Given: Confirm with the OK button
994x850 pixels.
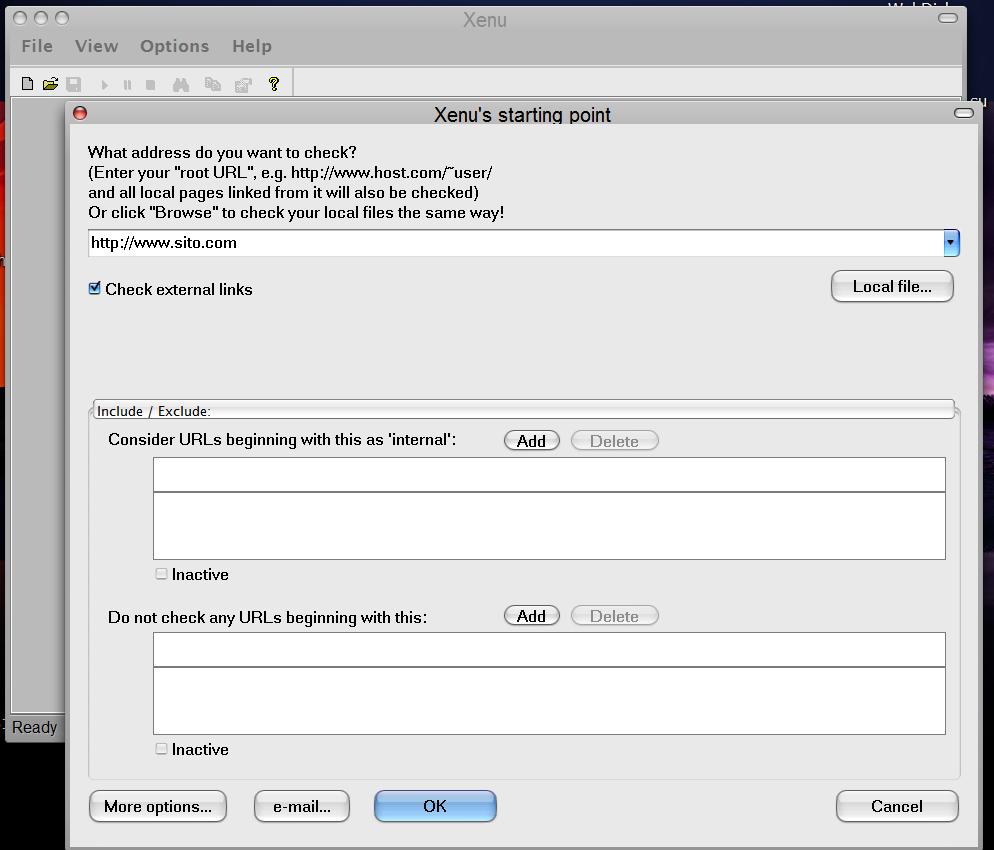Looking at the screenshot, I should [x=435, y=806].
